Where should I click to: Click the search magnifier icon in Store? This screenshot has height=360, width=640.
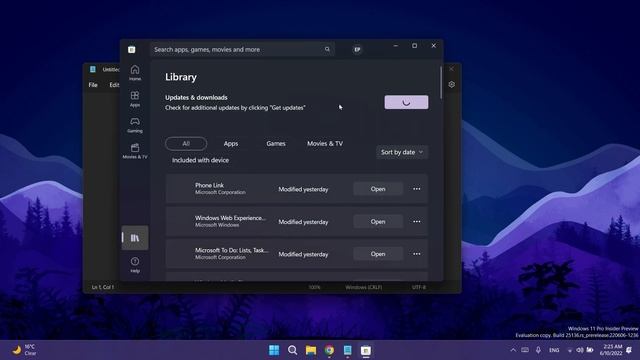pos(327,49)
